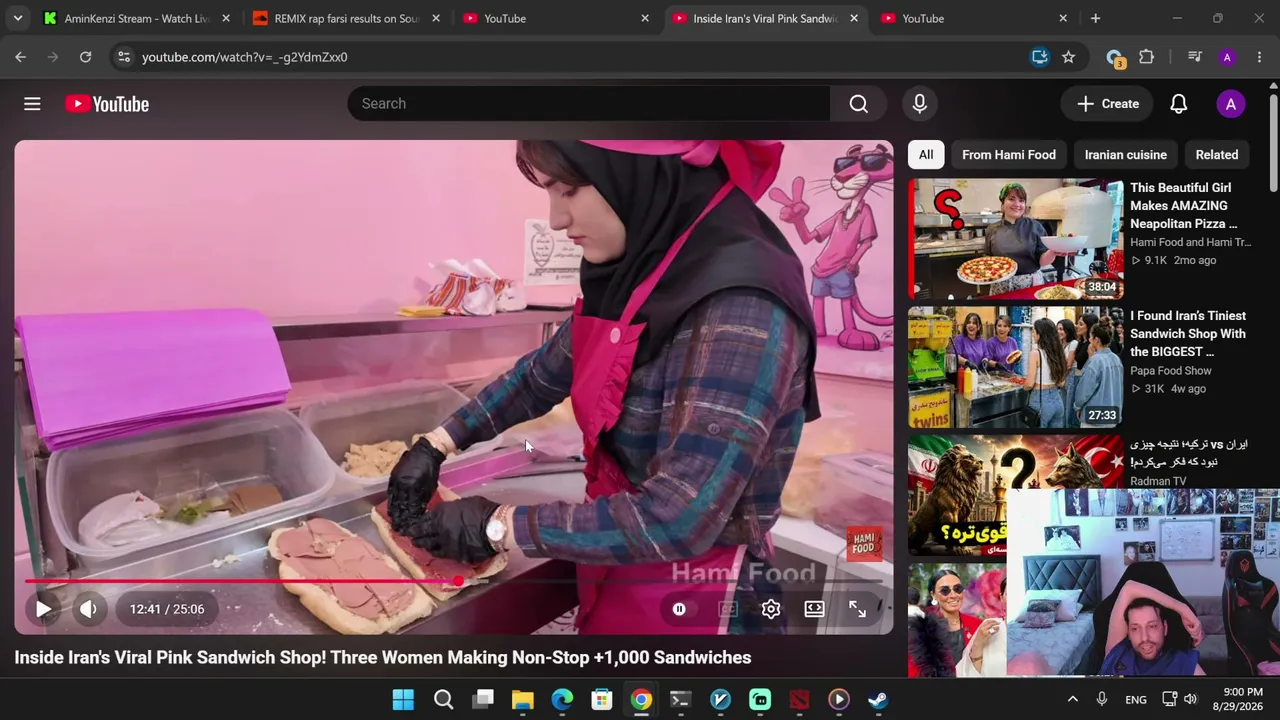Open 'I Found Iran's Tiniest Sandwich Shop' title
Image resolution: width=1280 pixels, height=720 pixels.
pos(1188,334)
